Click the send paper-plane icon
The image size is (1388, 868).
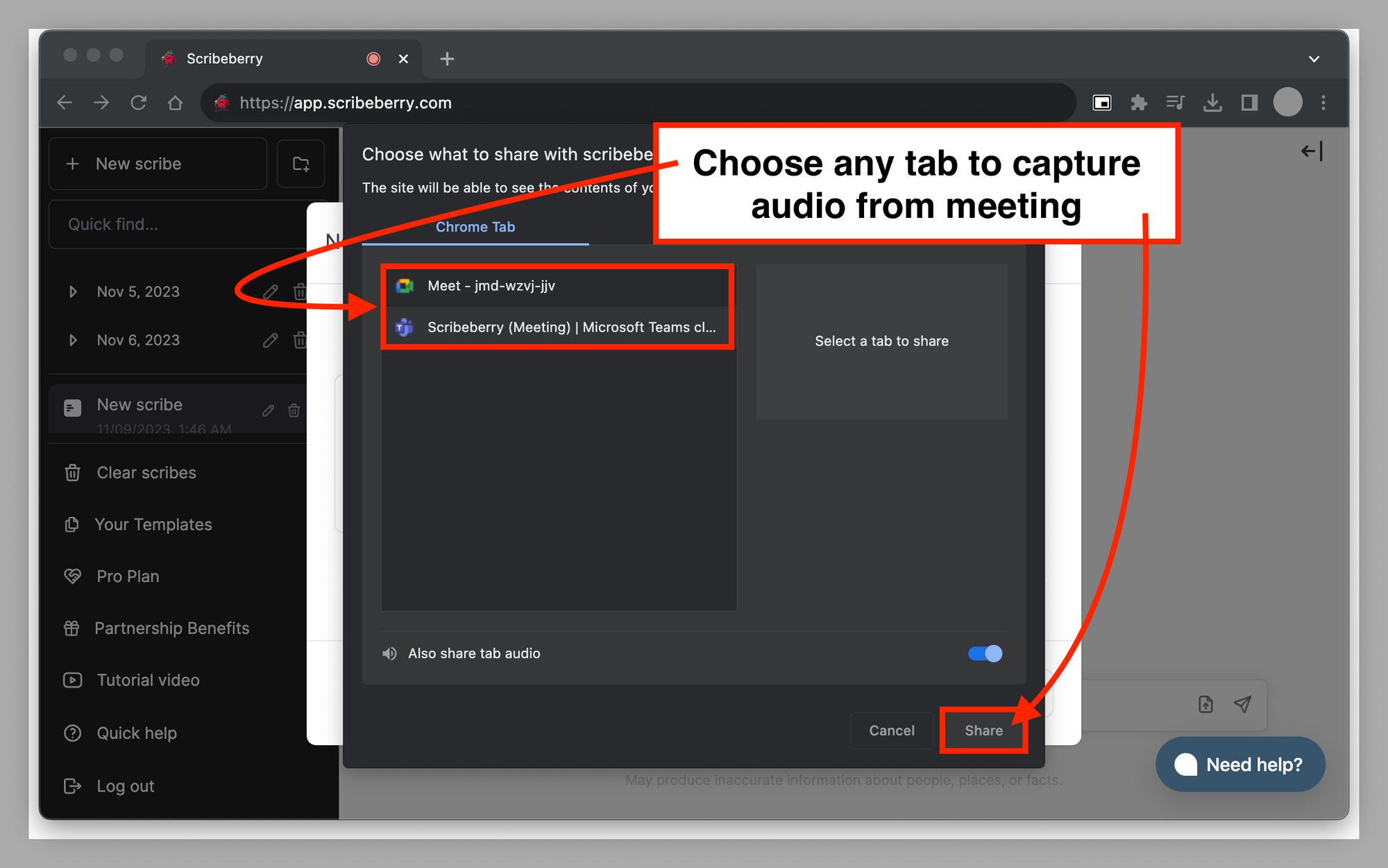1242,704
